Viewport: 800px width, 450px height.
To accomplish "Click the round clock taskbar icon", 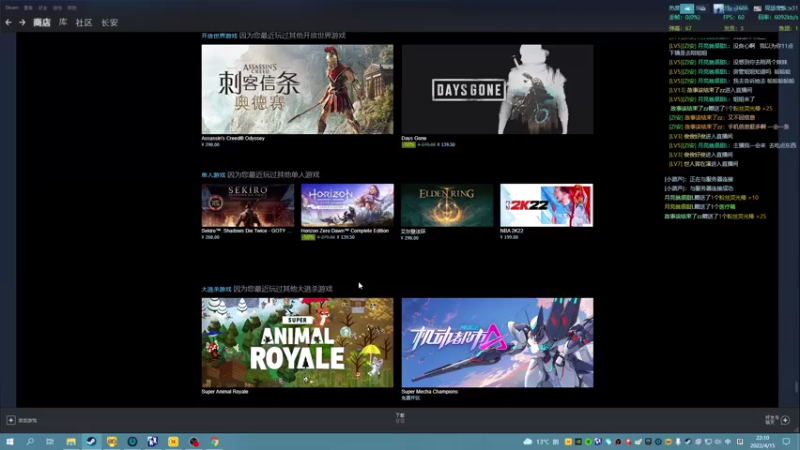I will click(132, 441).
